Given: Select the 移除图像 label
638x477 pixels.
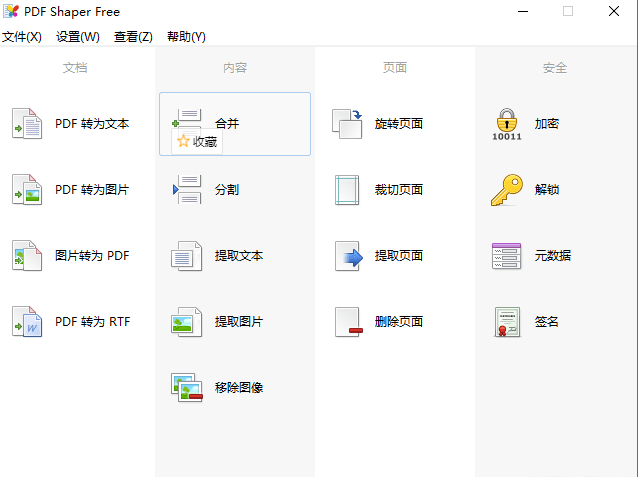Looking at the screenshot, I should click(239, 387).
